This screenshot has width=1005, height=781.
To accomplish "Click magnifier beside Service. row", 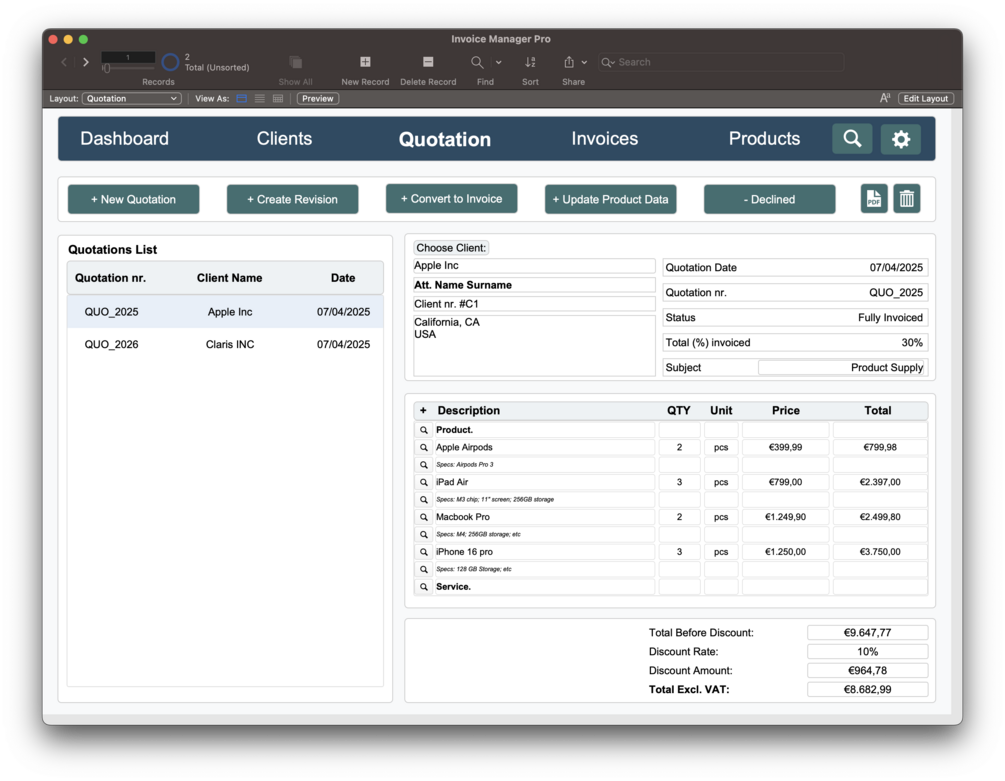I will coord(424,587).
